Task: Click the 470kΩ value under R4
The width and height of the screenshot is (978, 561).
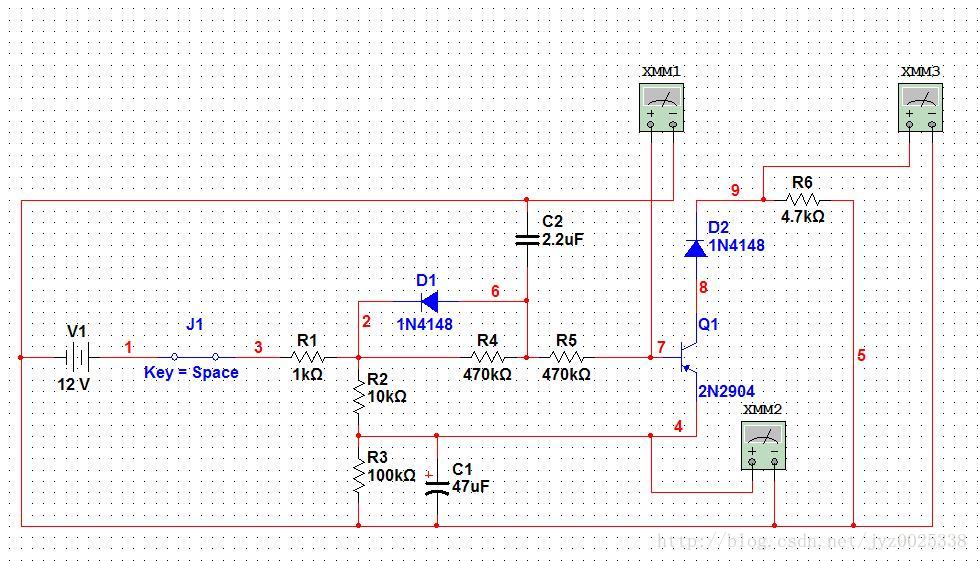Action: [487, 374]
